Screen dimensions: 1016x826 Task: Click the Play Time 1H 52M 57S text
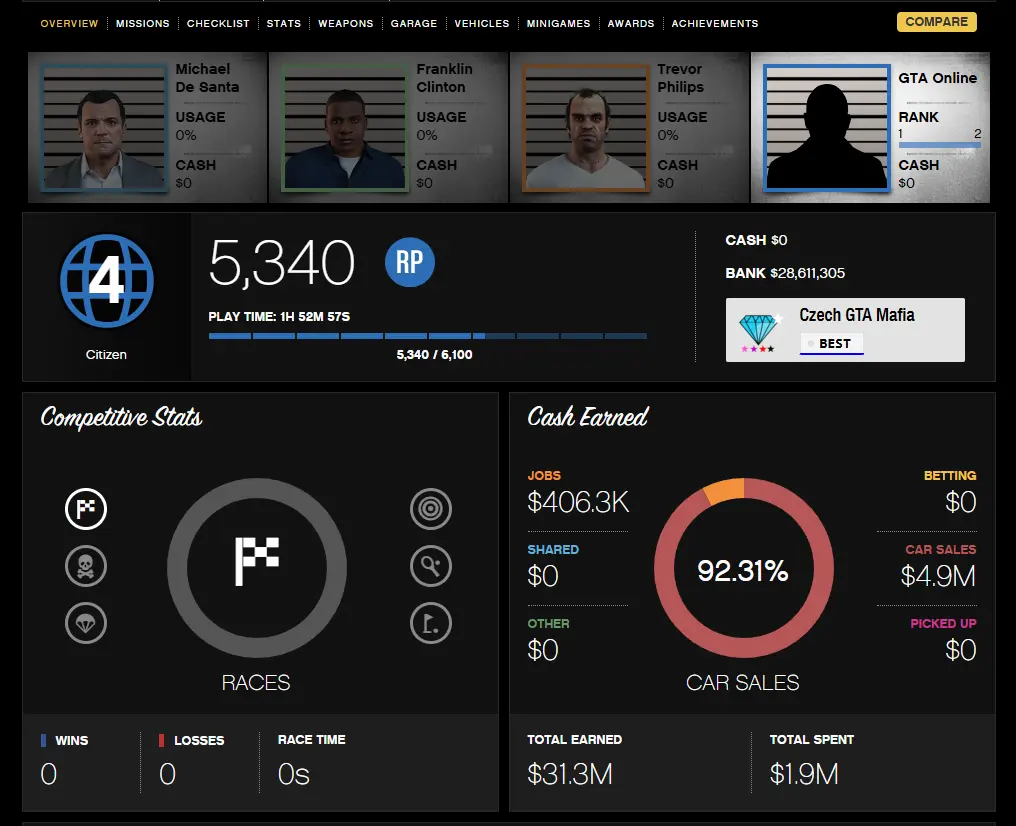click(279, 317)
